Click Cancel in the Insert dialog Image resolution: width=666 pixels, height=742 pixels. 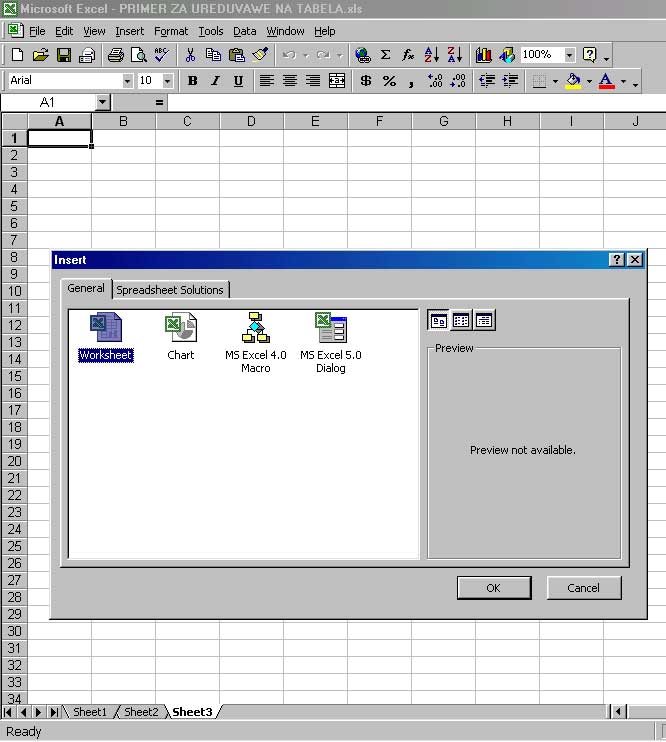point(584,588)
